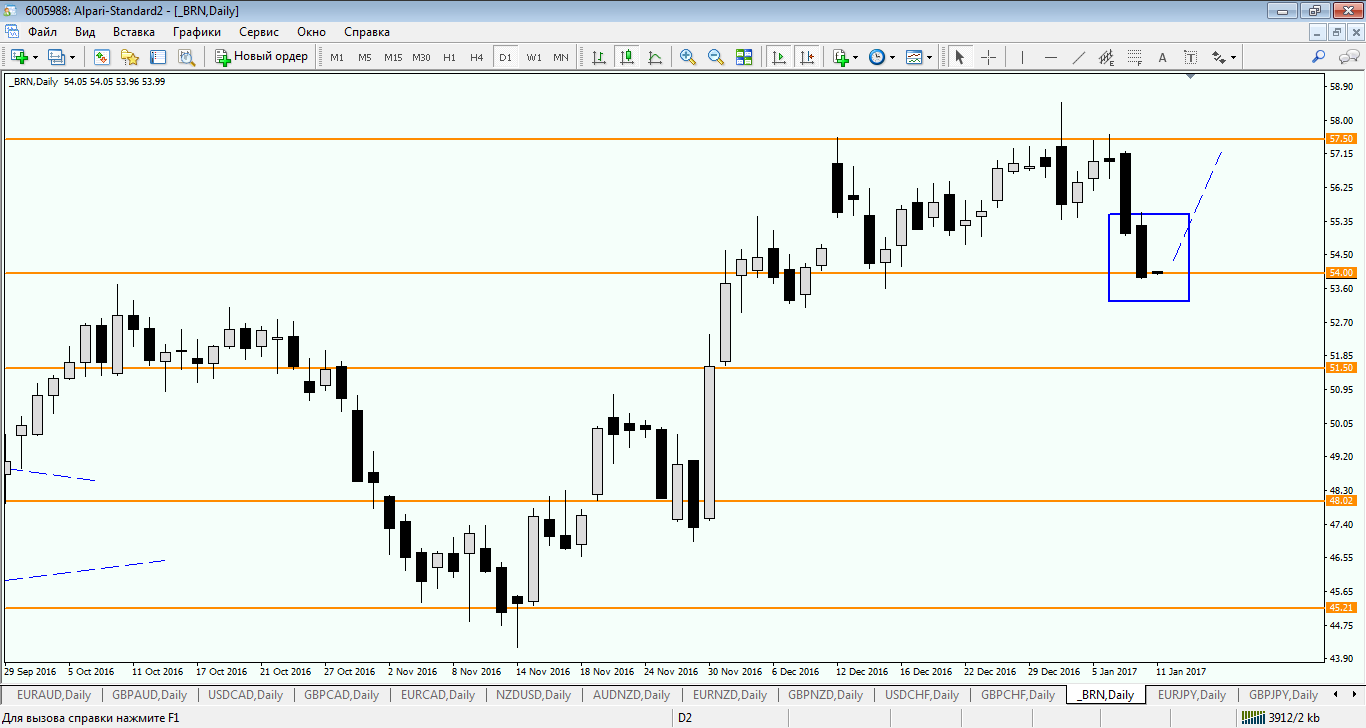Open the Файл menu

(x=42, y=32)
